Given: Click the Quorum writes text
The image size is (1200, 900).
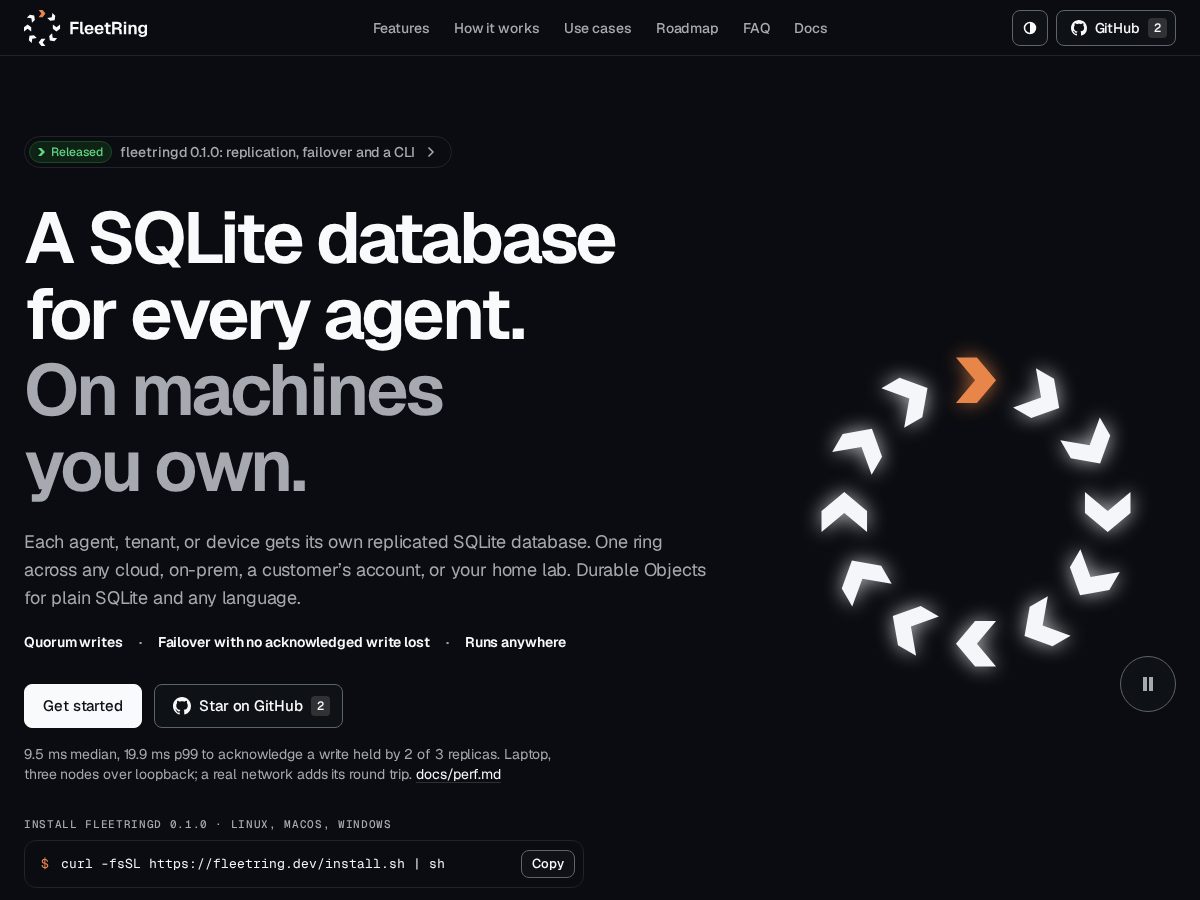Looking at the screenshot, I should (x=73, y=642).
